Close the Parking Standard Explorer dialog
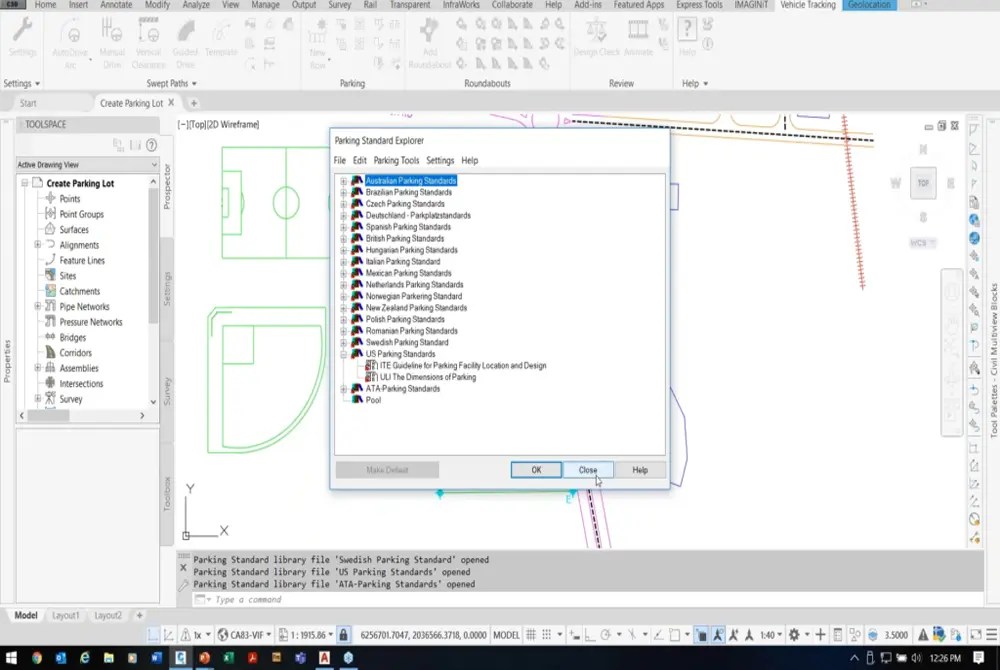 tap(588, 469)
